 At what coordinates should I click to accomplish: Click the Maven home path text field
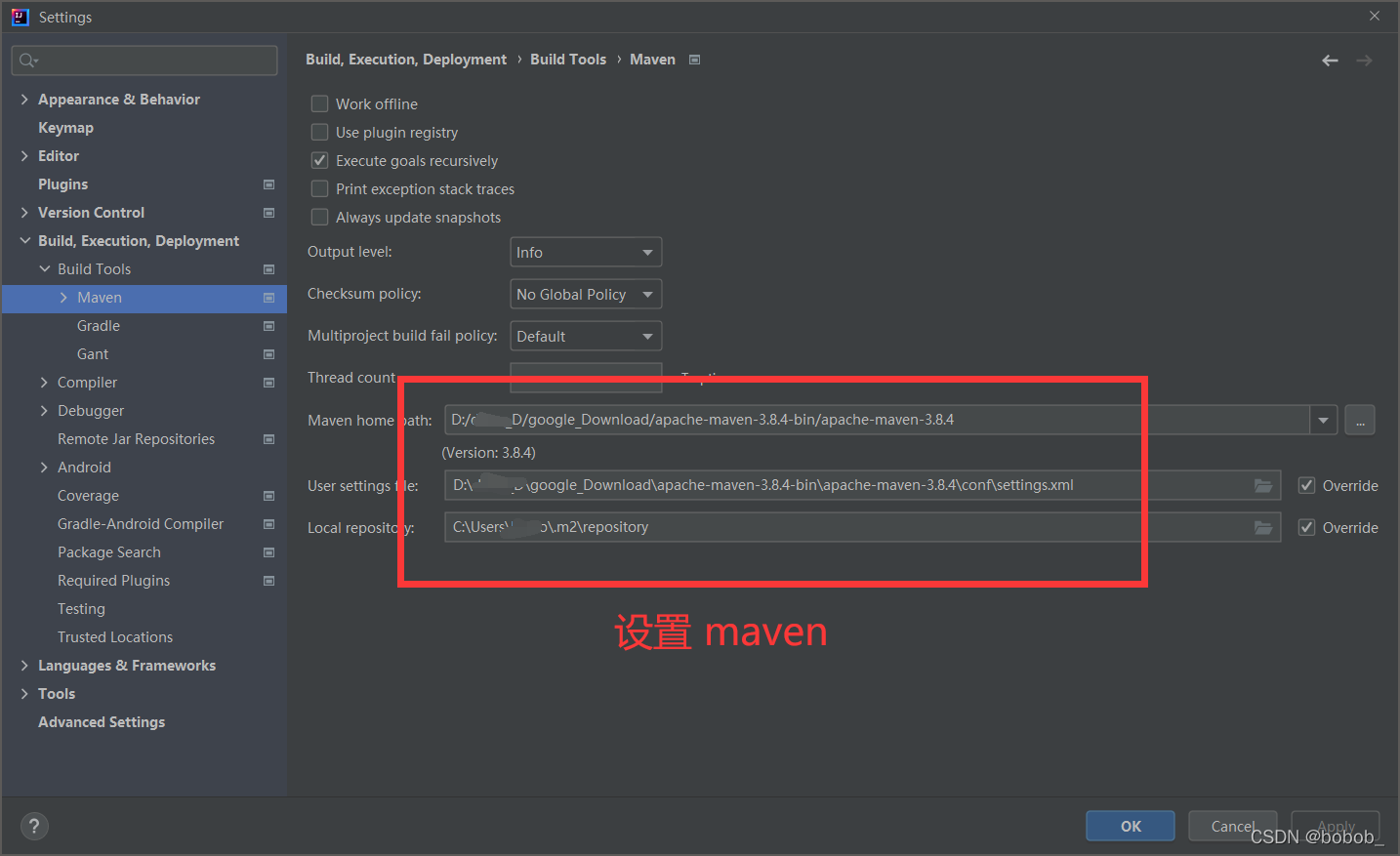tap(877, 420)
